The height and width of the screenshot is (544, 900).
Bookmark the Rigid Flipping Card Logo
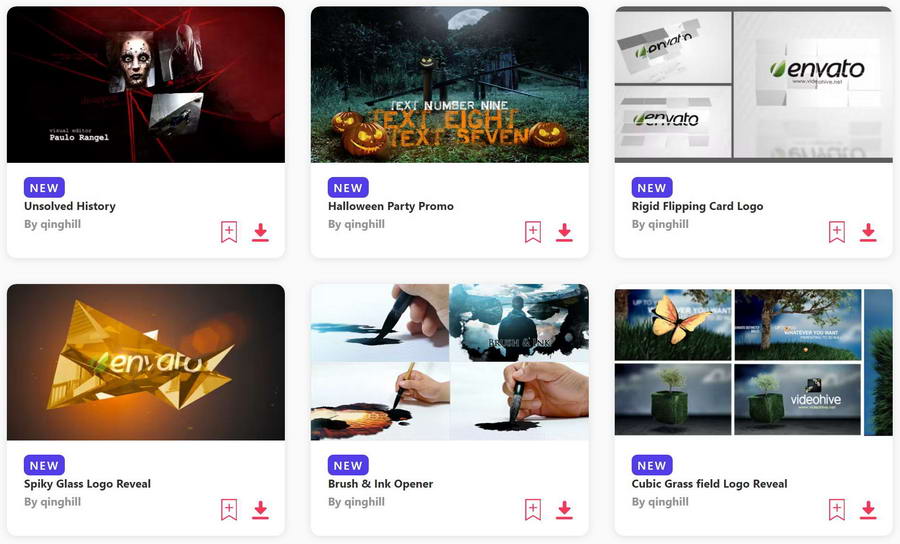[x=837, y=232]
